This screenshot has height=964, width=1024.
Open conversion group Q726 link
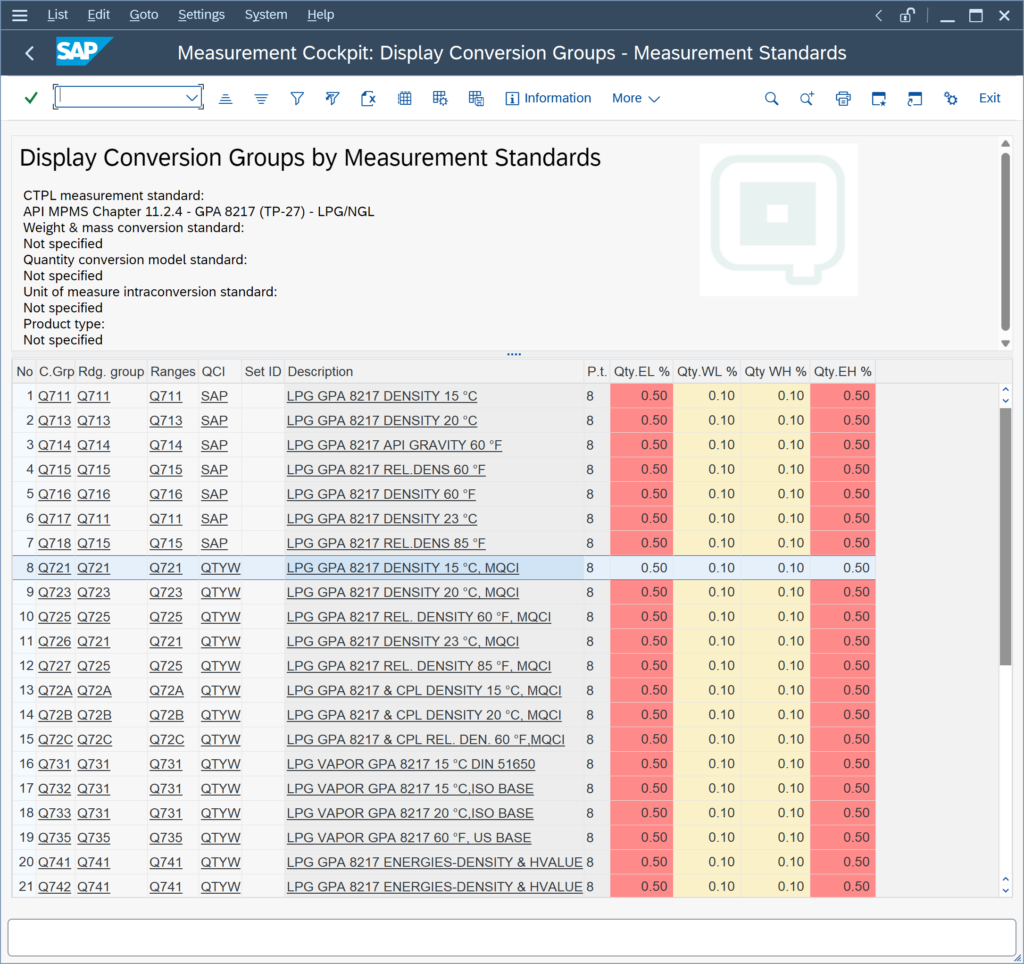coord(54,641)
